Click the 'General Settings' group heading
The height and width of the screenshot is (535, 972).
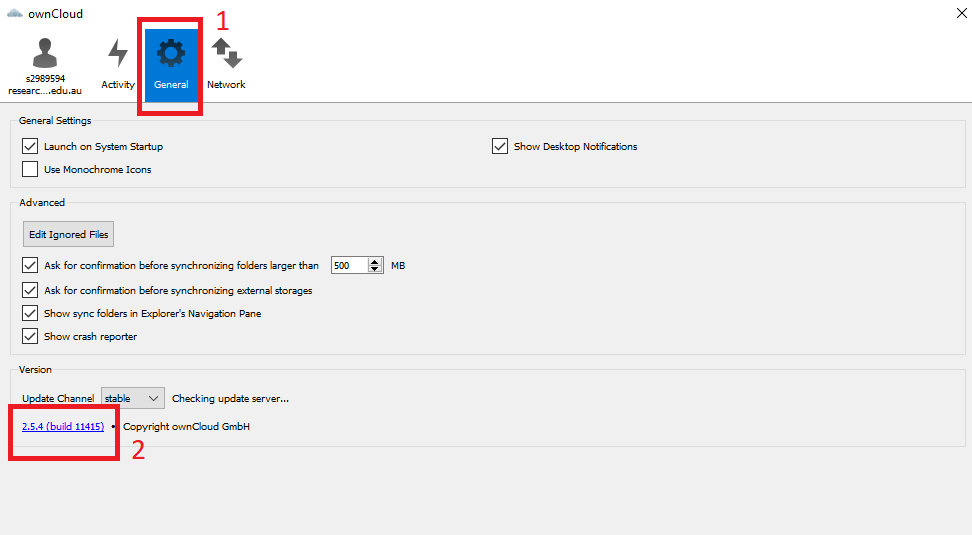(x=55, y=120)
